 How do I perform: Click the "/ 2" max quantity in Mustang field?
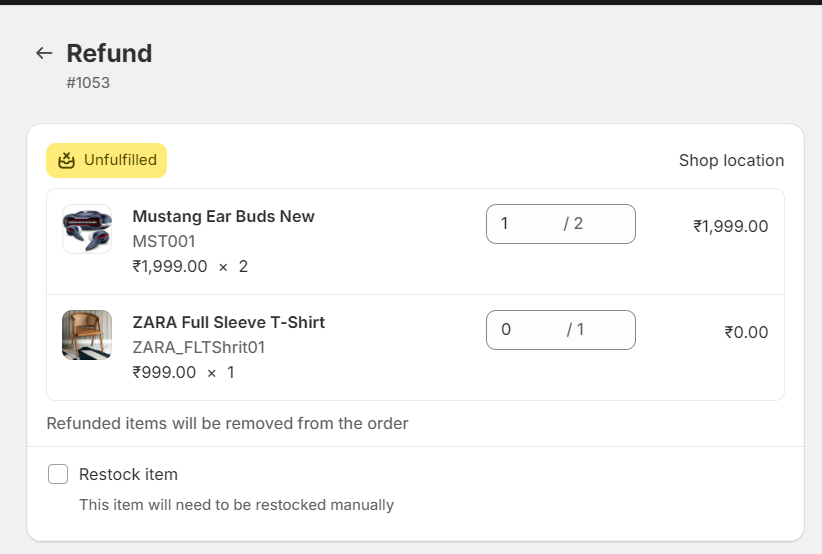573,224
